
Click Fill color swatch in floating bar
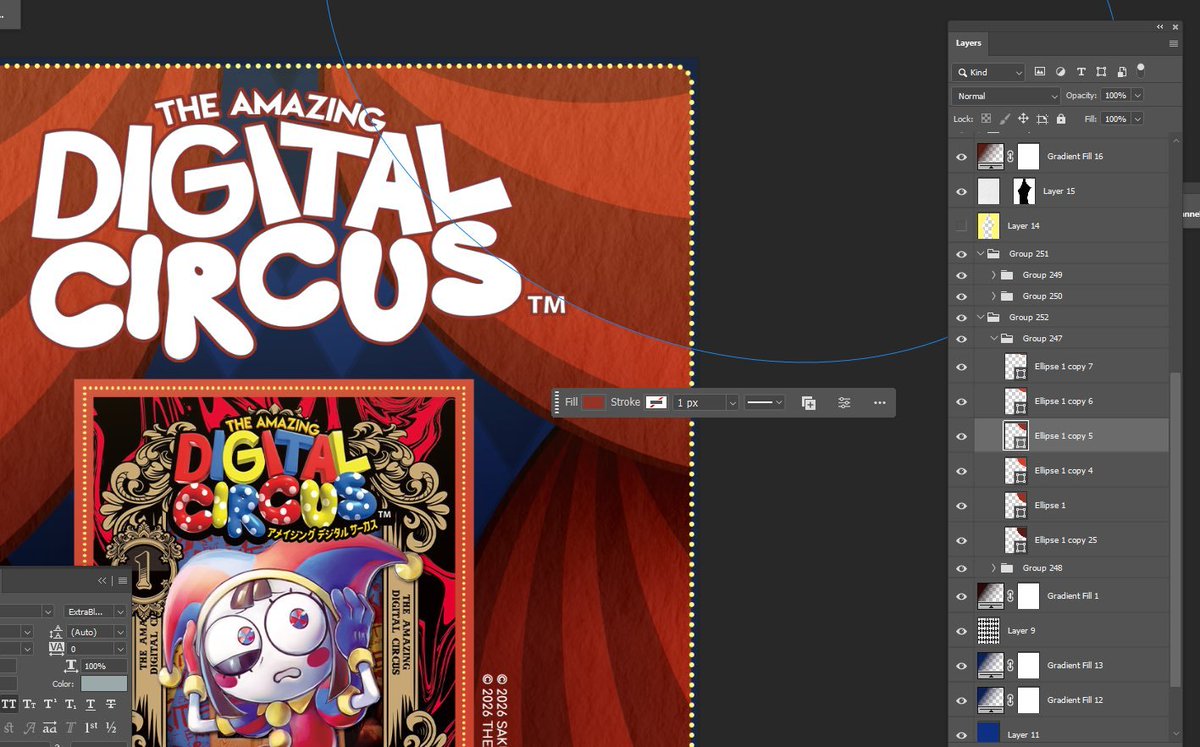[594, 402]
